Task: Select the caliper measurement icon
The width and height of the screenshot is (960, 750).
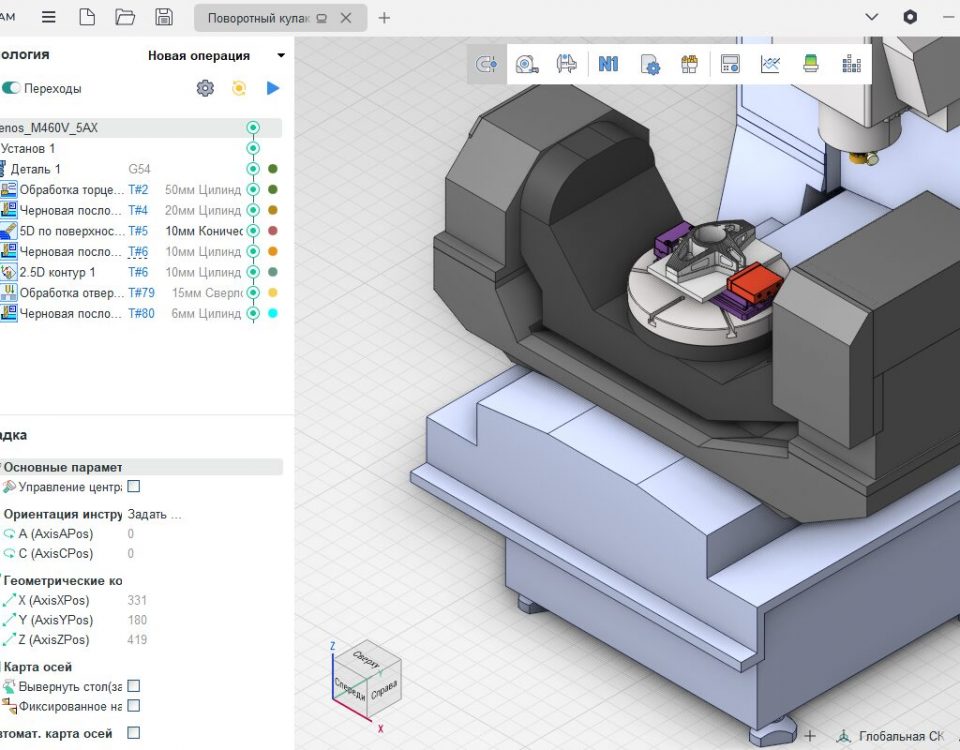Action: click(x=567, y=64)
